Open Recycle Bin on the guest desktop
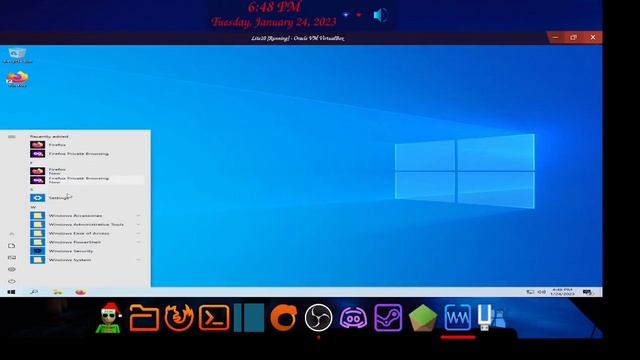This screenshot has width=640, height=360. [x=17, y=55]
